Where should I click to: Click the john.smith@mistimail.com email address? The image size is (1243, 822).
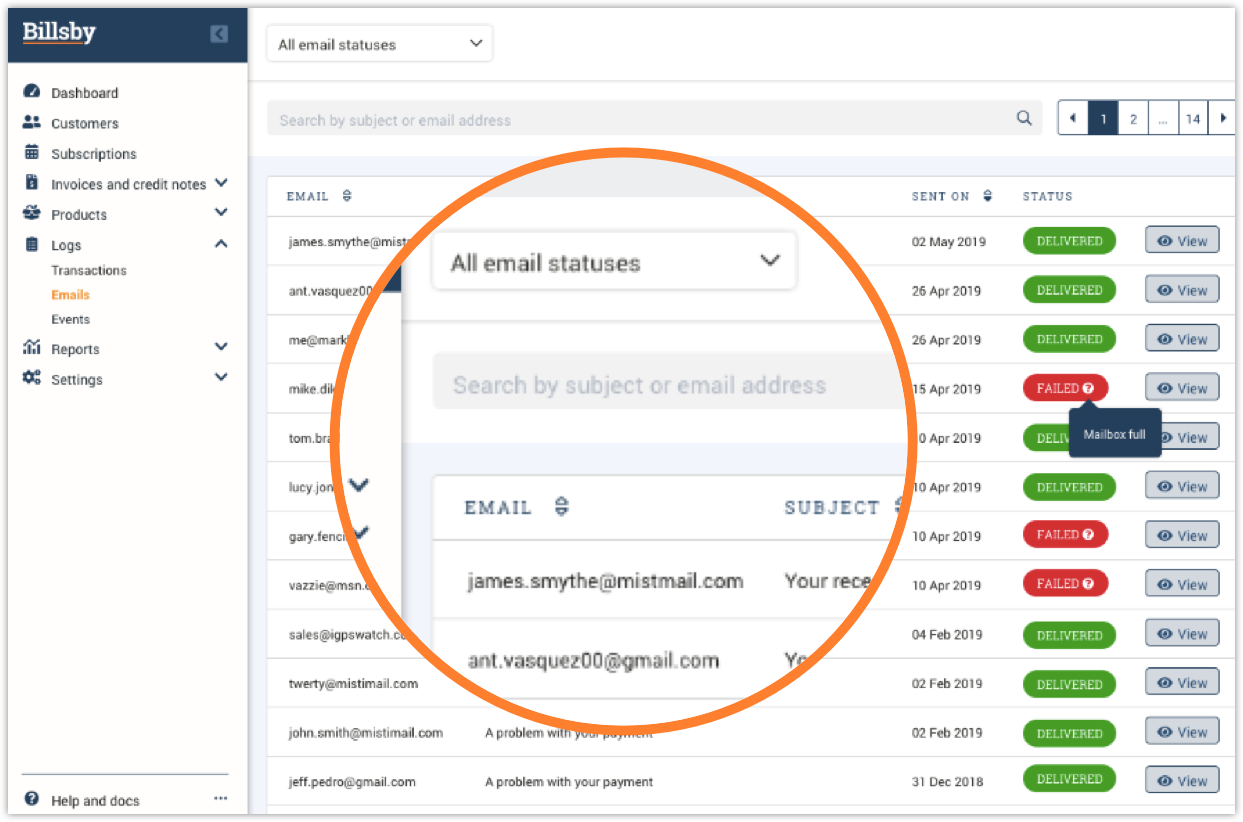tap(365, 733)
